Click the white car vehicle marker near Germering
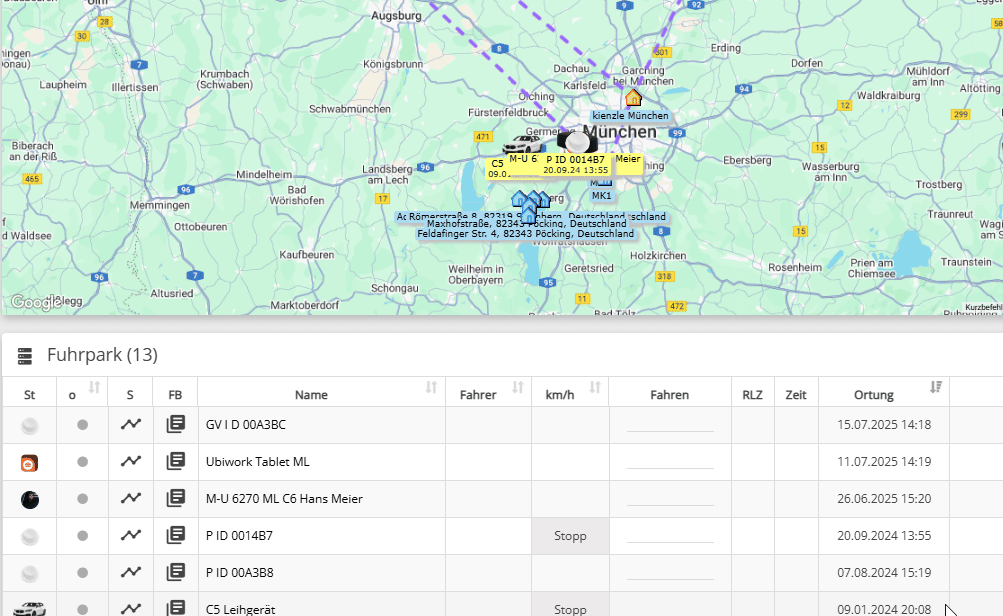 (x=523, y=142)
